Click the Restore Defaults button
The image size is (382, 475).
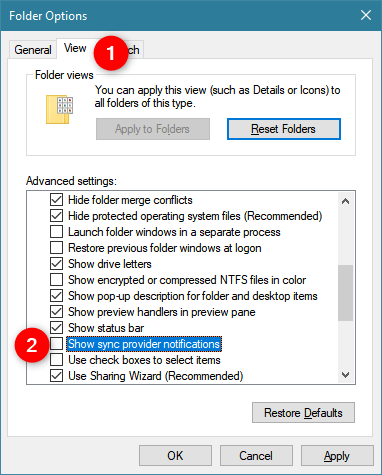pos(303,413)
